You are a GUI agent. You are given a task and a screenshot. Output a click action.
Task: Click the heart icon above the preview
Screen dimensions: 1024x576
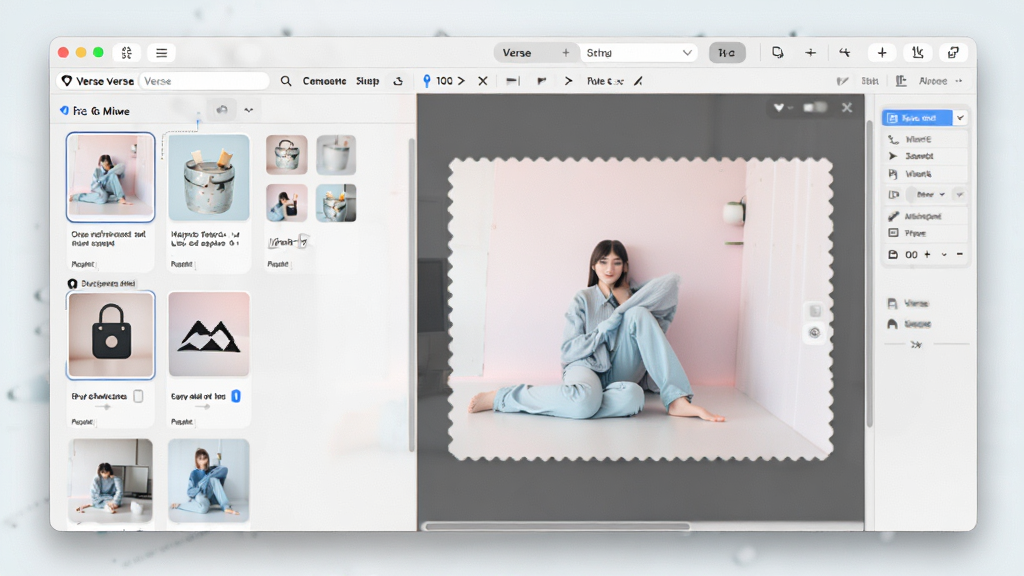tap(778, 108)
